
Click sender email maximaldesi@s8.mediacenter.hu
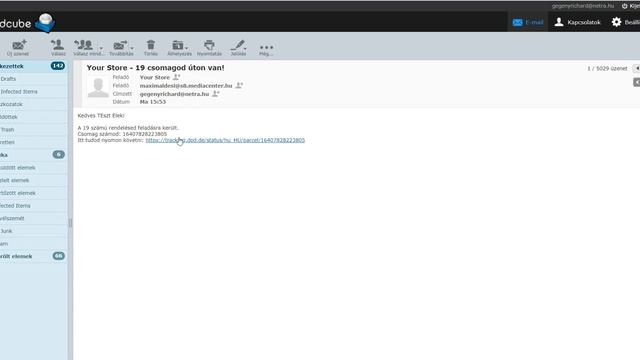click(x=186, y=86)
